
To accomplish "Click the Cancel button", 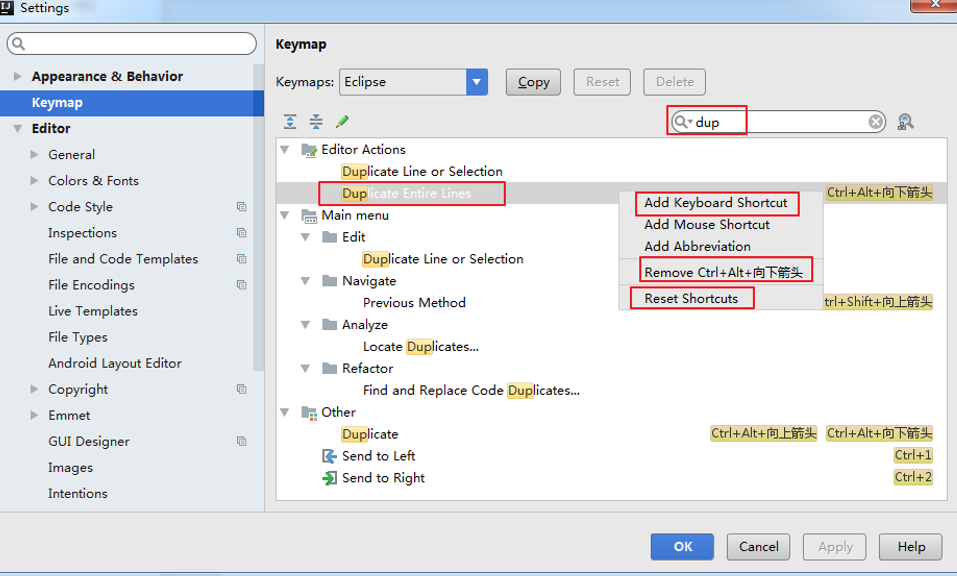I will [759, 547].
